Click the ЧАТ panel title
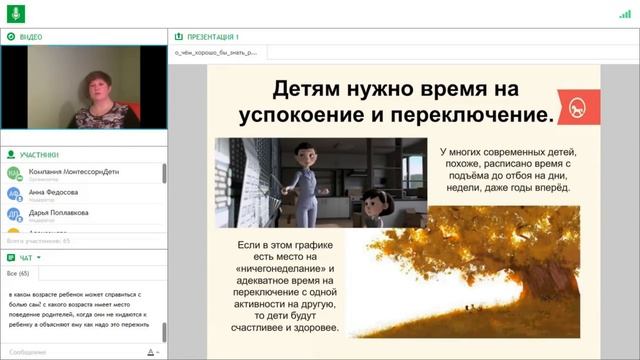Image resolution: width=640 pixels, height=360 pixels. [26, 258]
